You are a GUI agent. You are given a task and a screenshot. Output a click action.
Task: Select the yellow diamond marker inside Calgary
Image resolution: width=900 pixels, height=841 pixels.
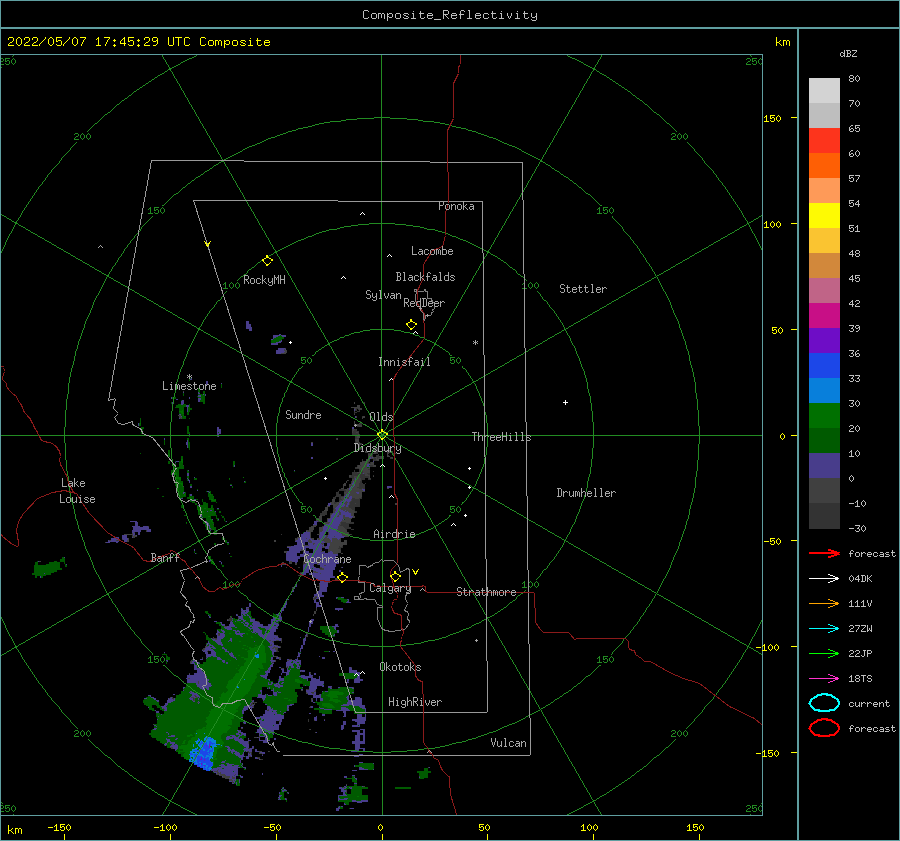click(395, 576)
